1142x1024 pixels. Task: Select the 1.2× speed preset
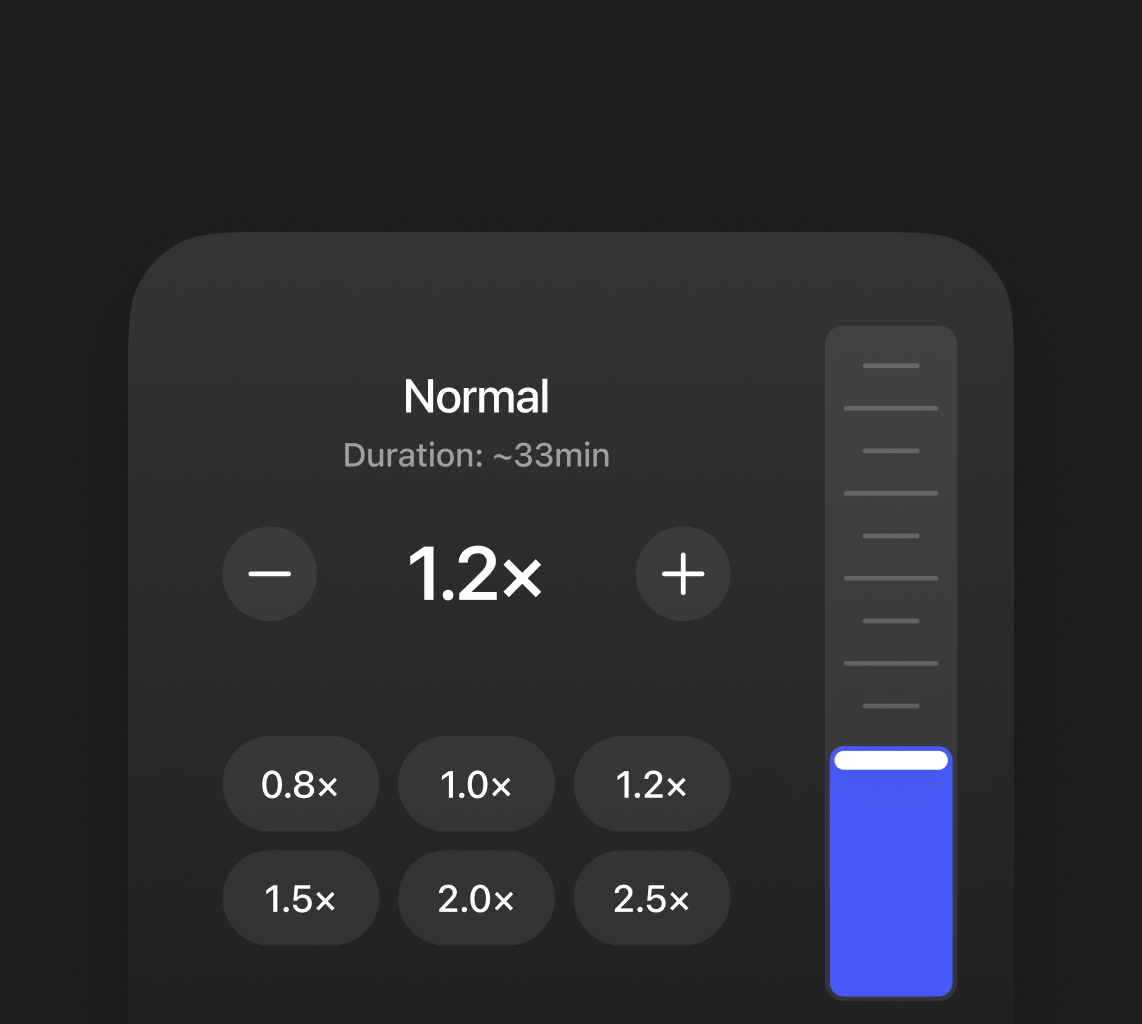coord(651,784)
